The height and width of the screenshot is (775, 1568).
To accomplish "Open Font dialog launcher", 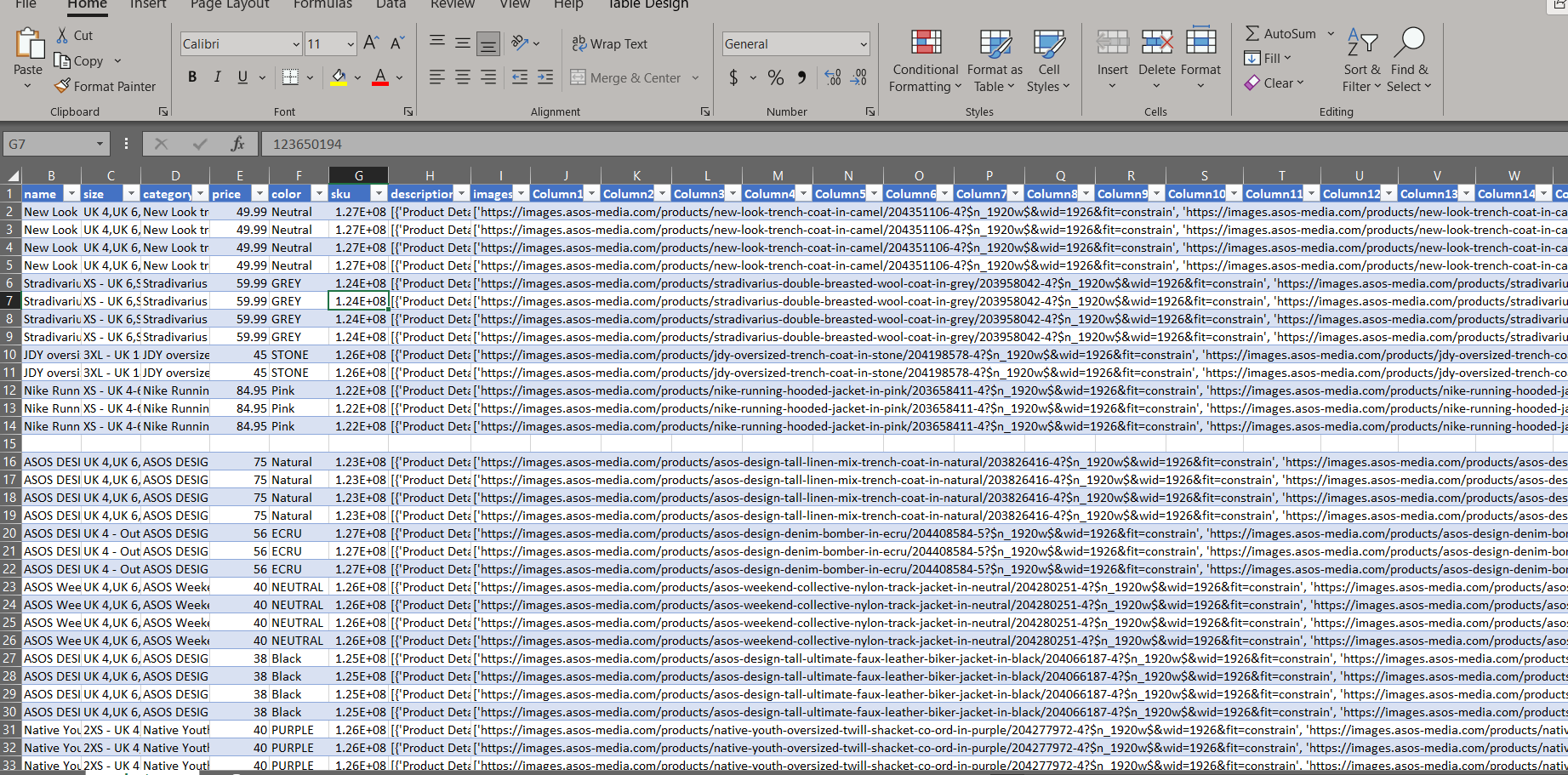I will [408, 111].
